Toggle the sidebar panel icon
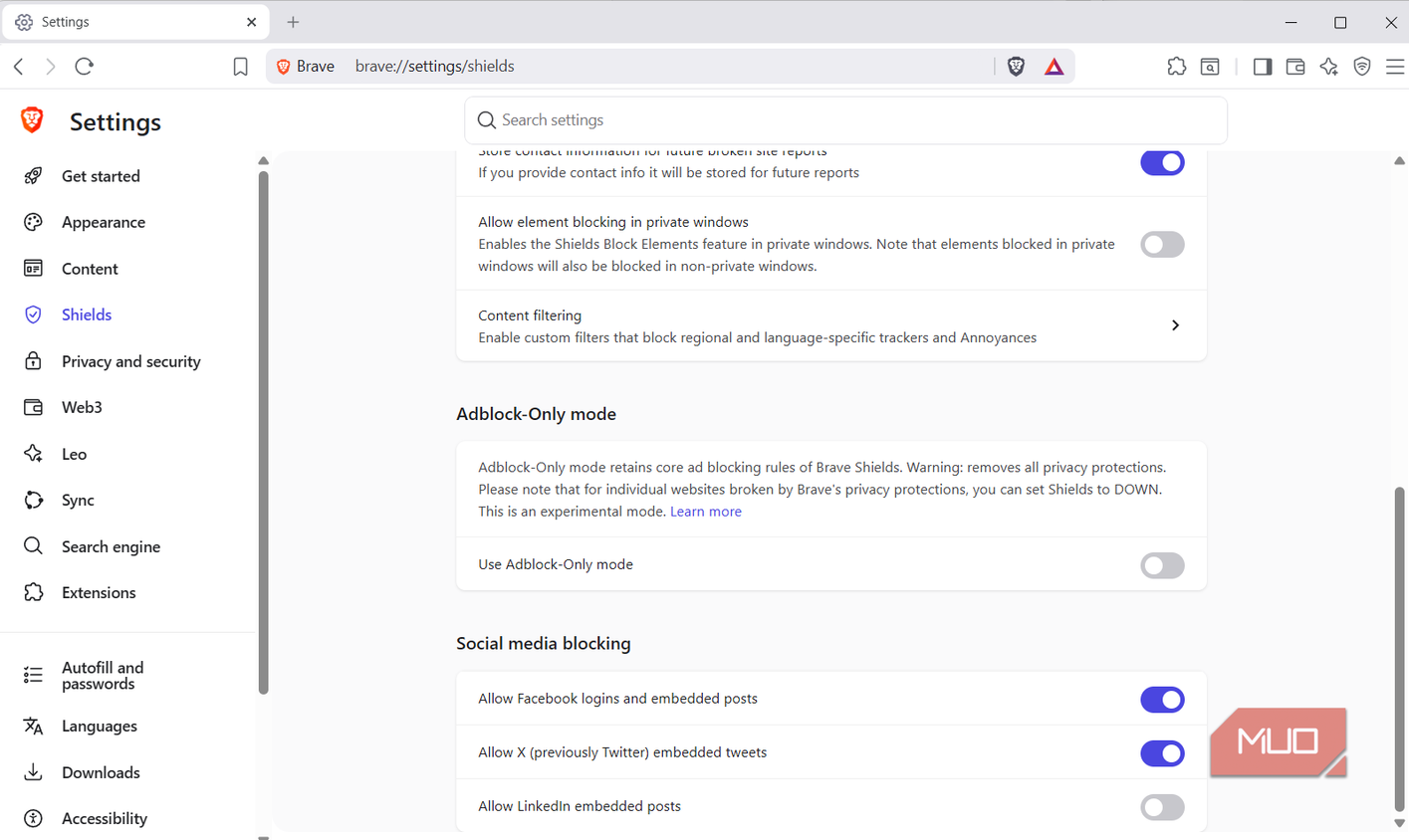This screenshot has width=1409, height=840. 1262,67
